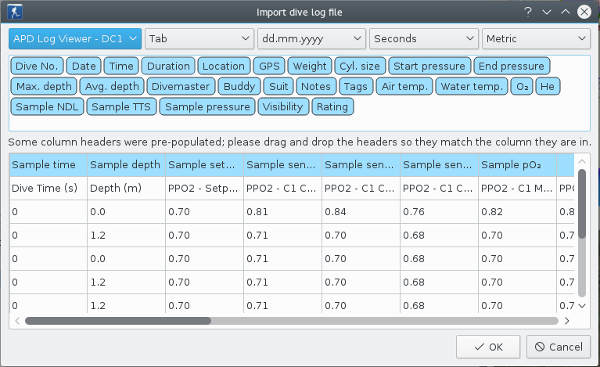The height and width of the screenshot is (367, 600).
Task: Cancel the dive log import
Action: pyautogui.click(x=558, y=347)
